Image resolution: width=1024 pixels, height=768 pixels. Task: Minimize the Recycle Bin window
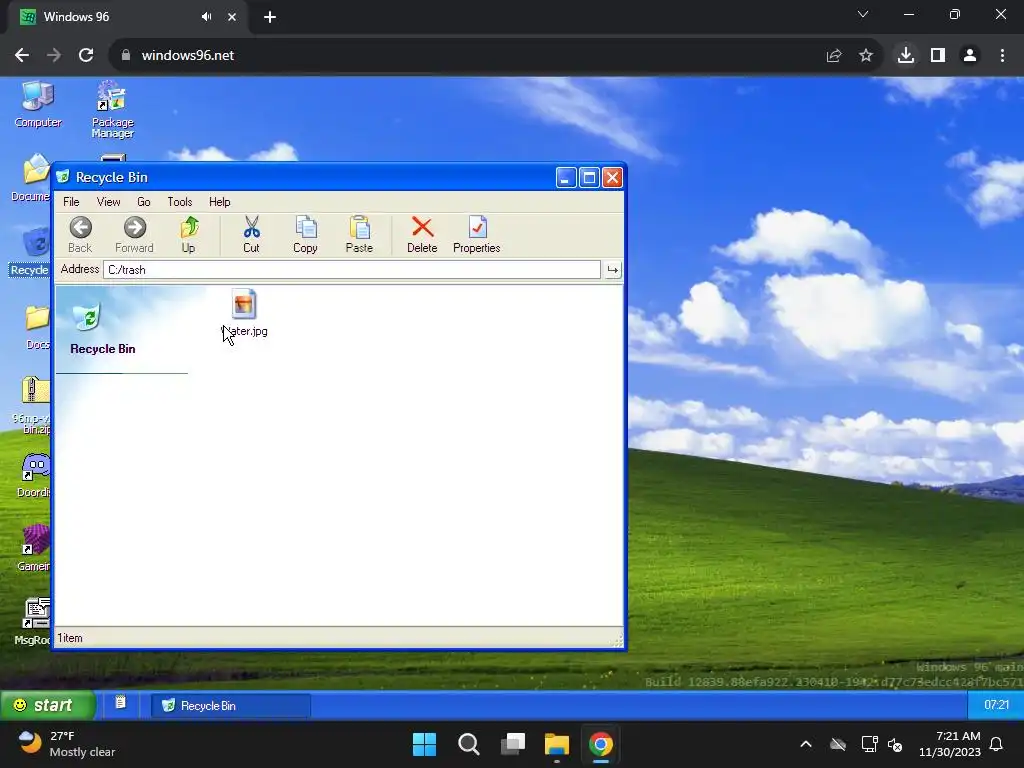tap(566, 178)
